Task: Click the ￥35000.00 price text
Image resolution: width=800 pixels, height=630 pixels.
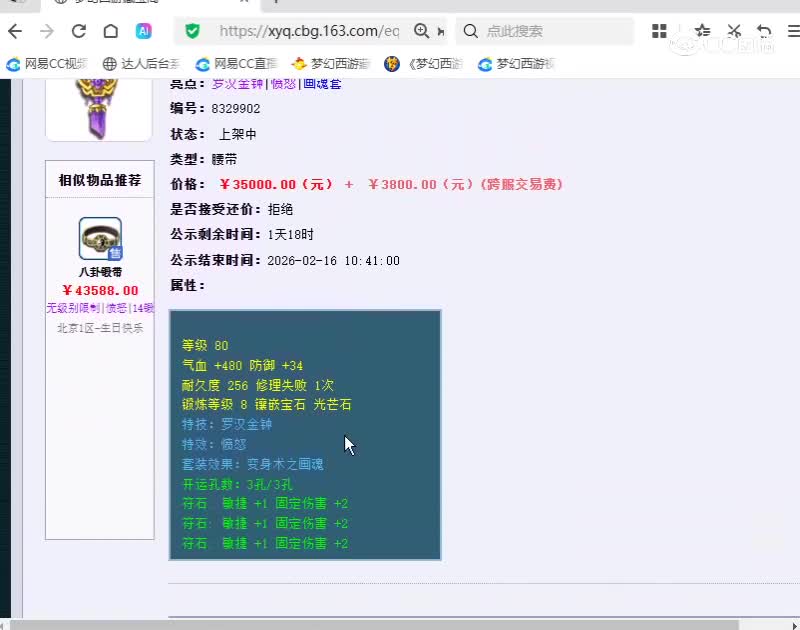Action: [x=276, y=185]
